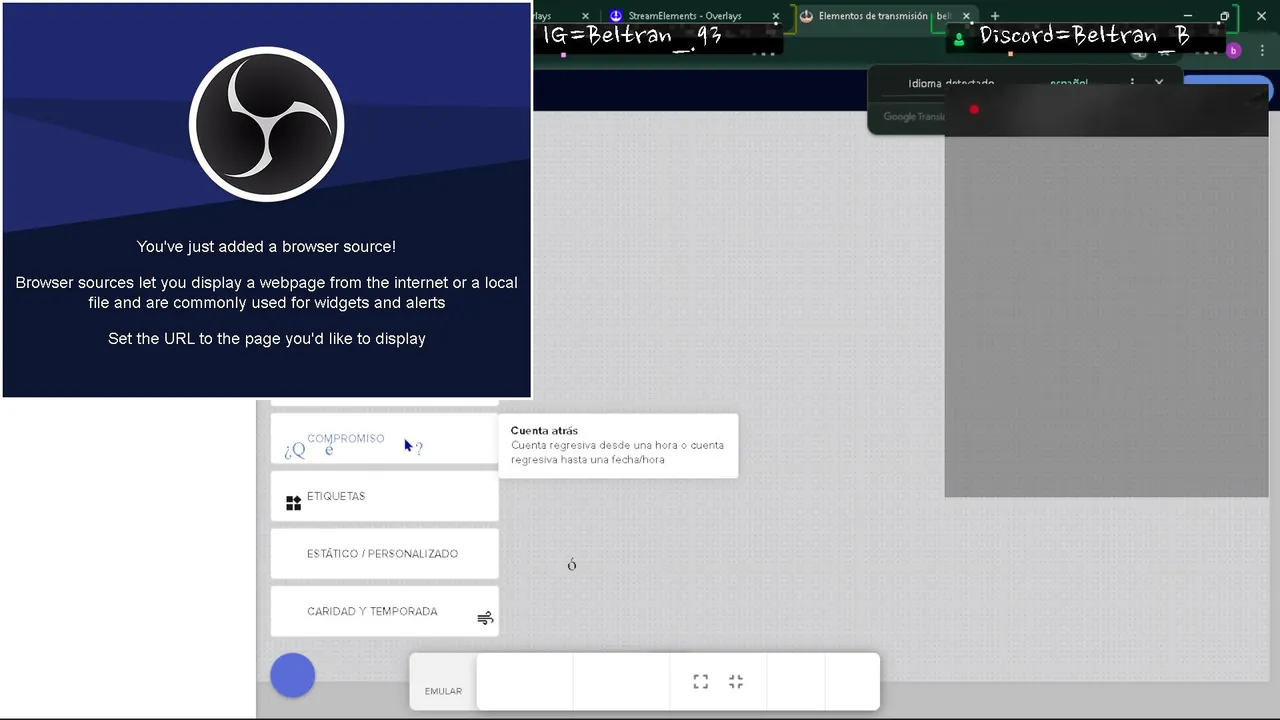Click the fullscreen expand icon
The height and width of the screenshot is (720, 1280).
(x=701, y=681)
